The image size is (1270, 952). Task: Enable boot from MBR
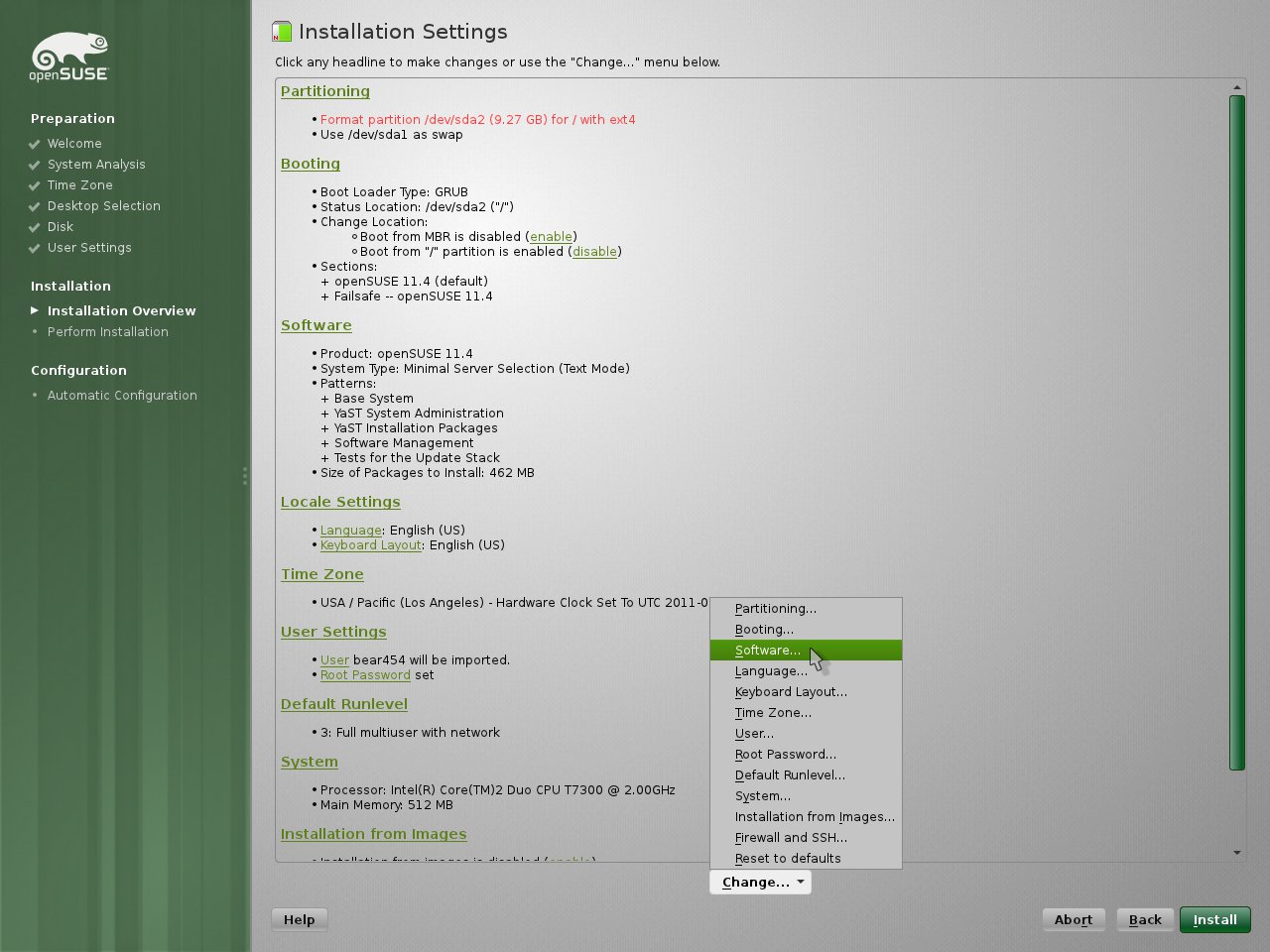point(551,237)
